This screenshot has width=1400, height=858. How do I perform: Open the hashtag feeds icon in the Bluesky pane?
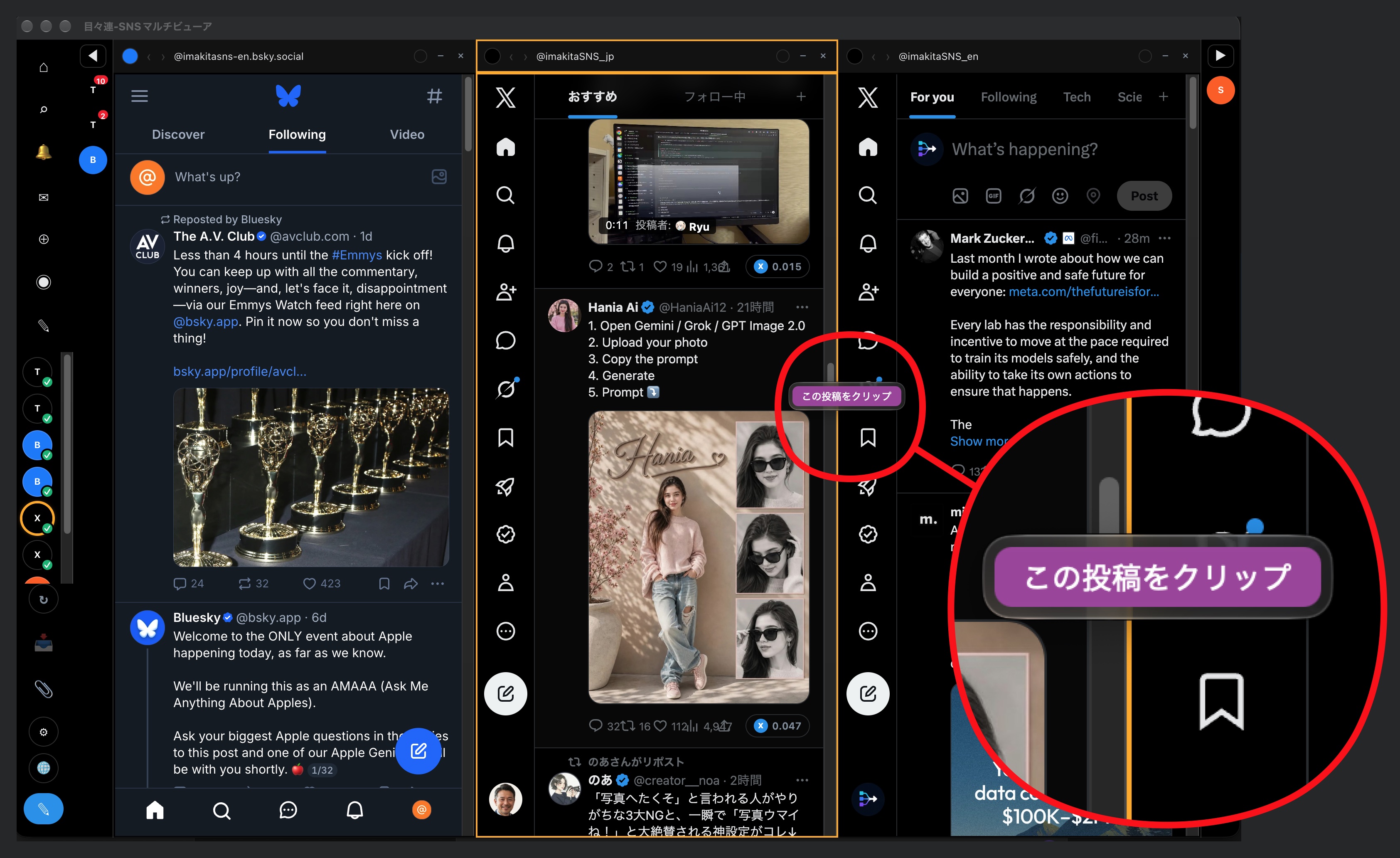click(x=435, y=96)
